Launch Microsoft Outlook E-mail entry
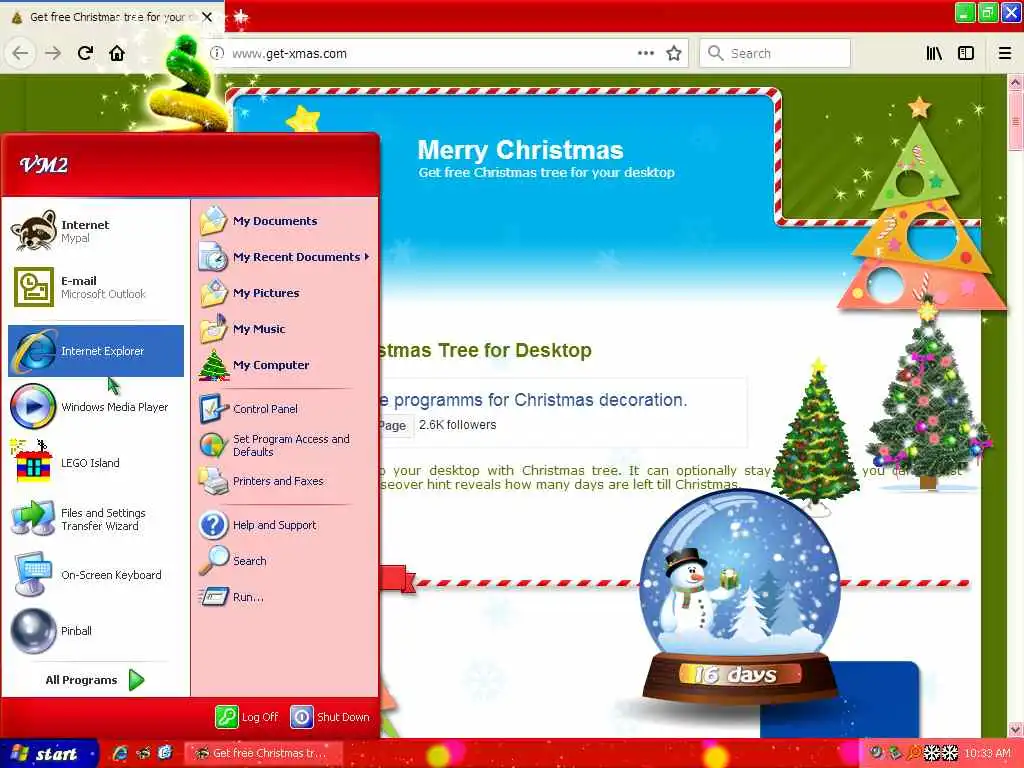 tap(96, 287)
